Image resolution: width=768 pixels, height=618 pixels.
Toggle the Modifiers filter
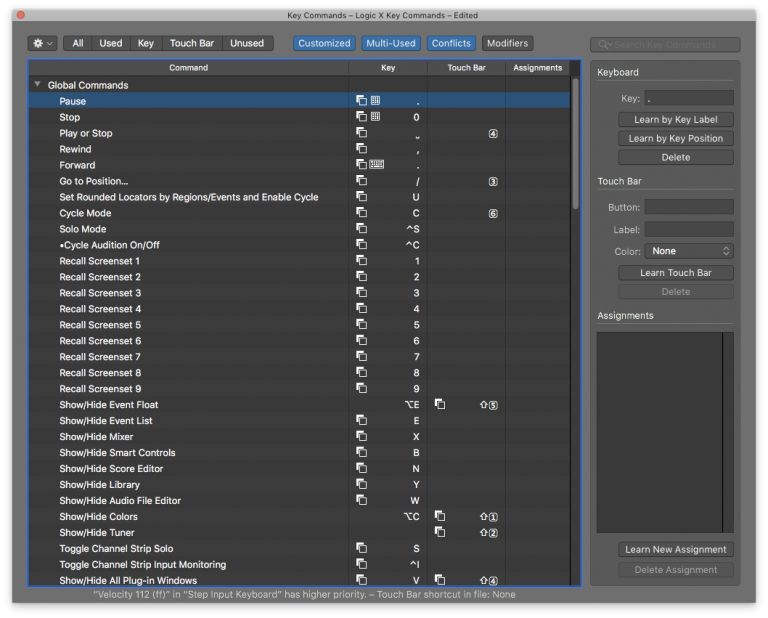pyautogui.click(x=507, y=44)
